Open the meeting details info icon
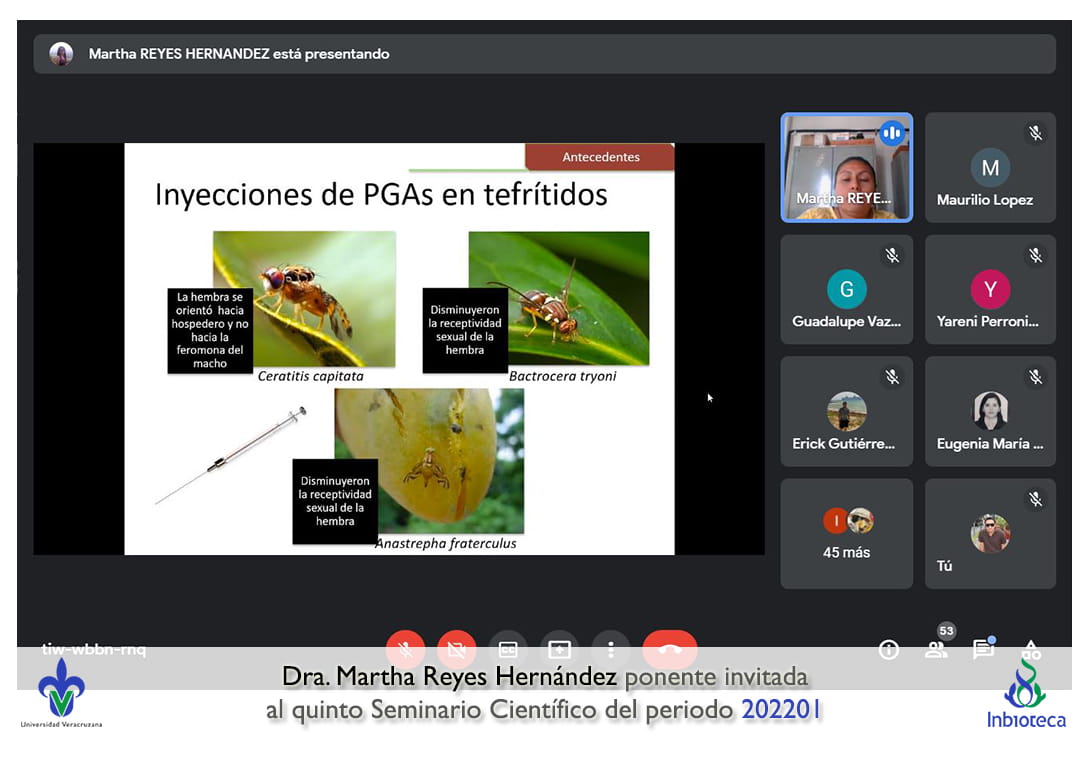Screen dimensions: 1090x760 click(x=888, y=650)
